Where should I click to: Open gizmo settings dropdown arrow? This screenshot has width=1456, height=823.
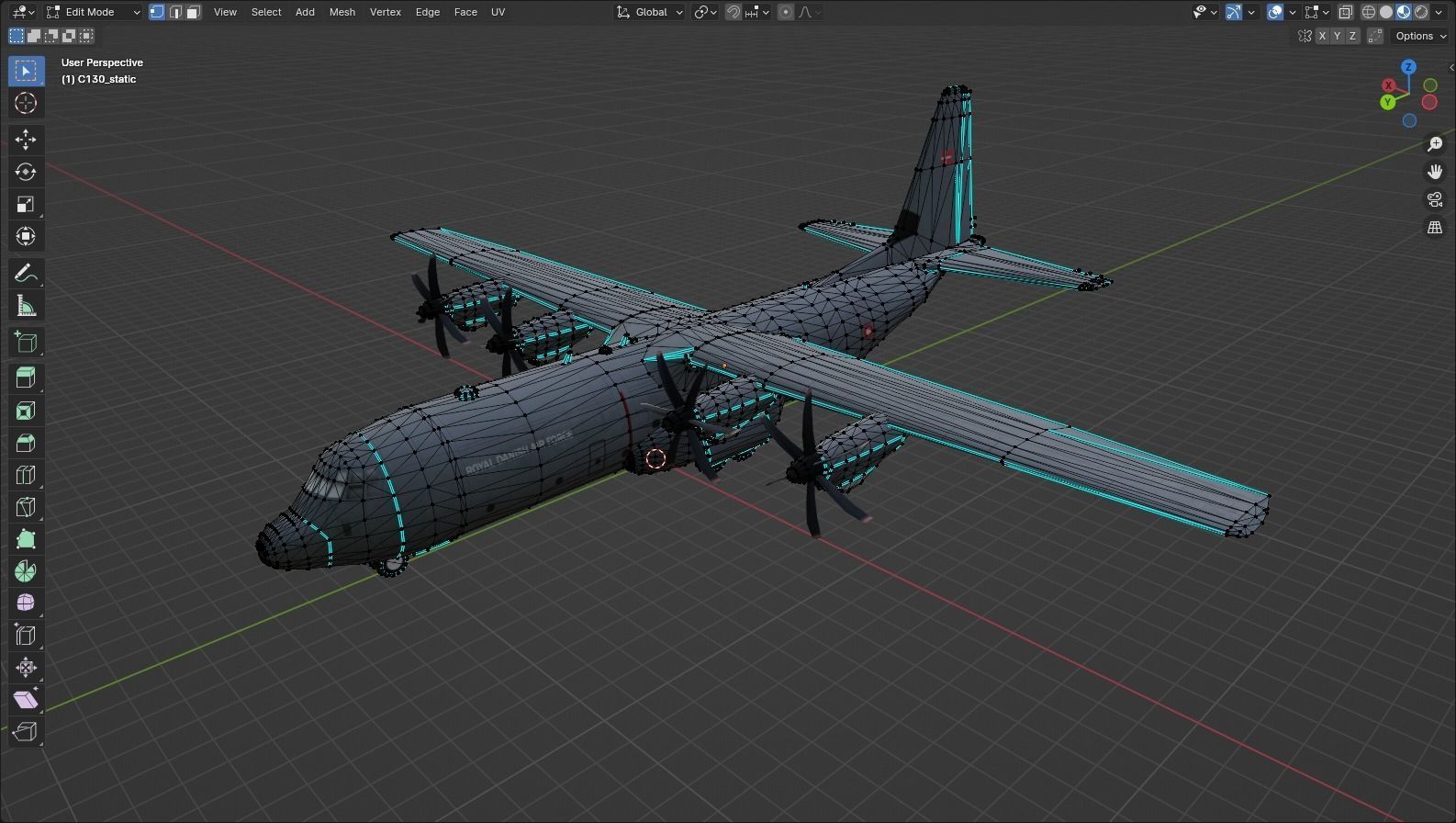(x=1251, y=12)
